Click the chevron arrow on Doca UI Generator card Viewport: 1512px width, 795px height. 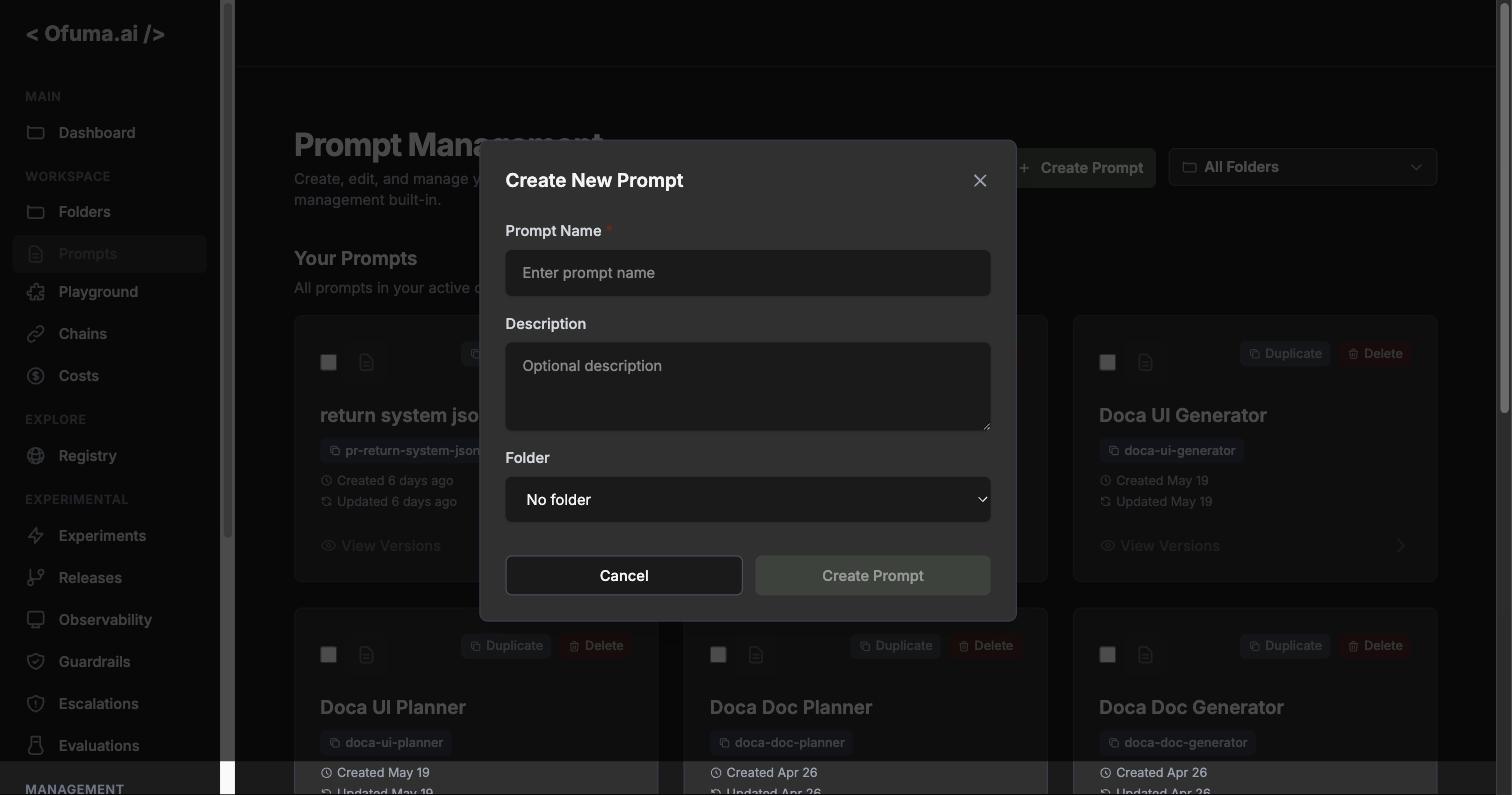pos(1401,546)
